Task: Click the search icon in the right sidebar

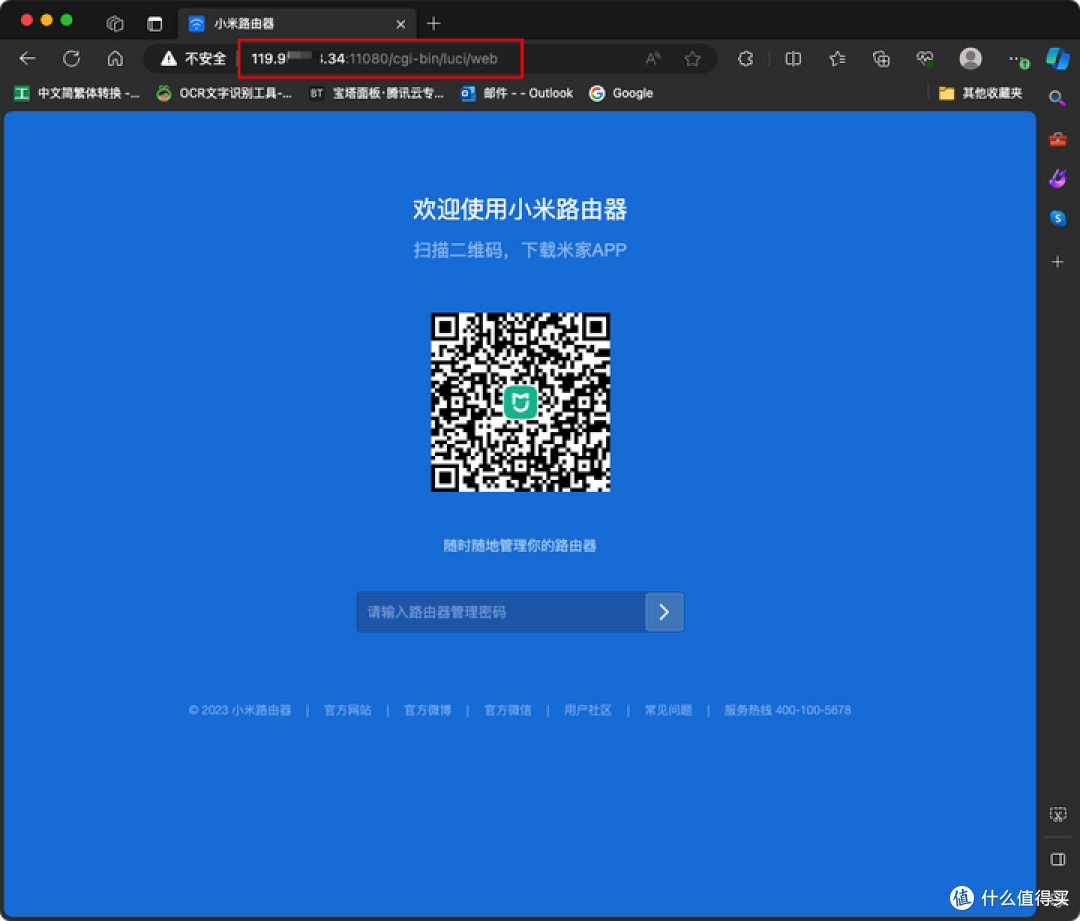Action: (x=1058, y=98)
